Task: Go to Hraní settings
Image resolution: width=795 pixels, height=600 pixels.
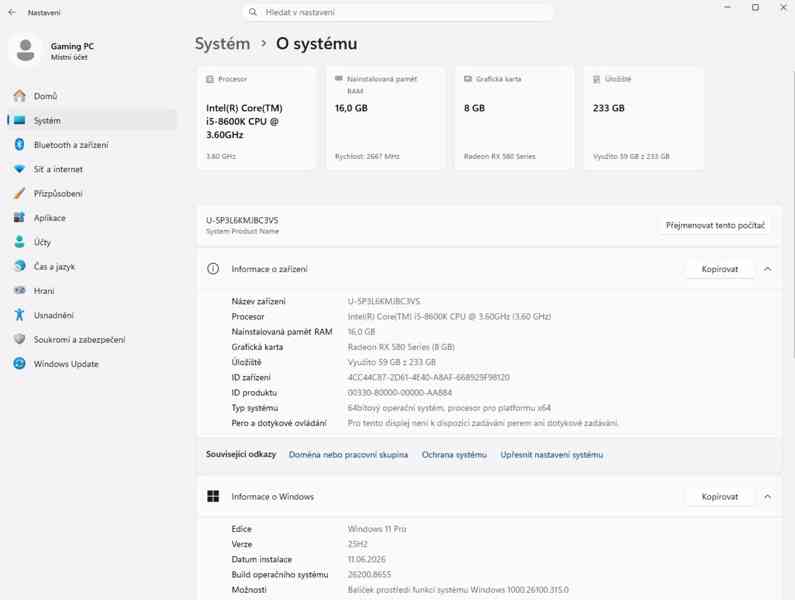Action: click(92, 291)
